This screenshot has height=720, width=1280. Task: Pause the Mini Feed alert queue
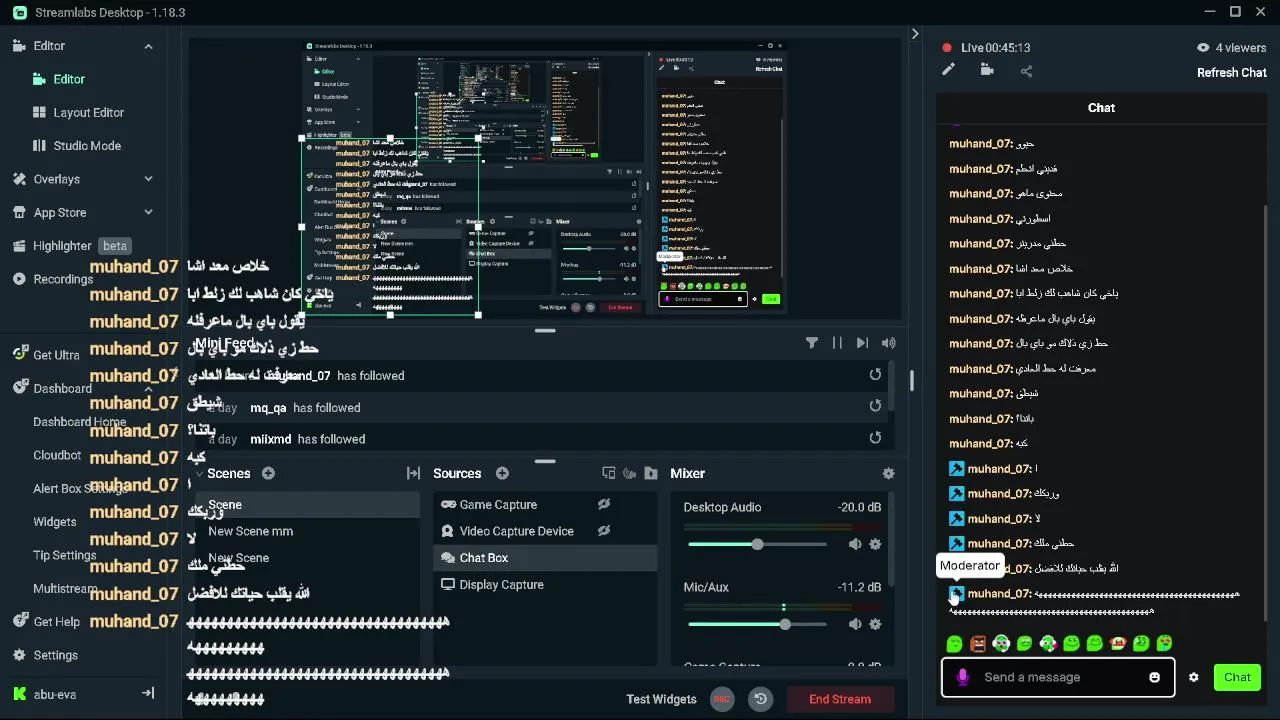tap(837, 343)
